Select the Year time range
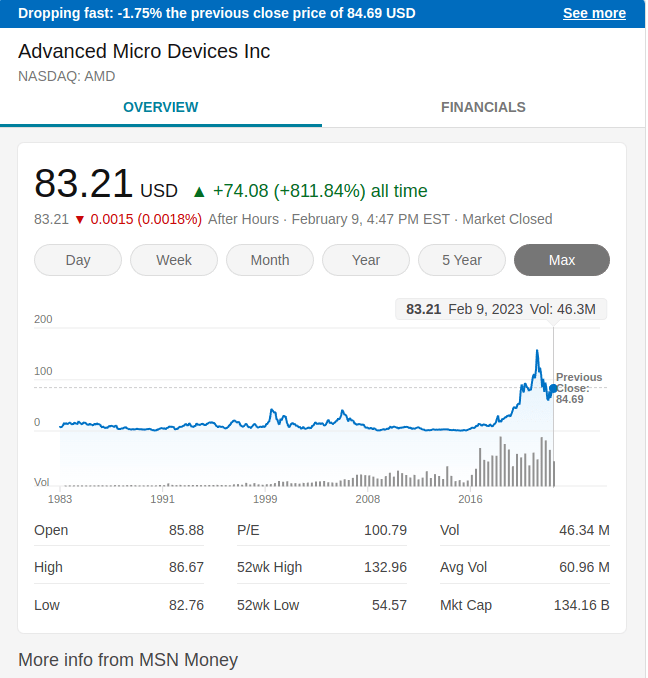Screen dimensions: 648x678 pos(366,260)
